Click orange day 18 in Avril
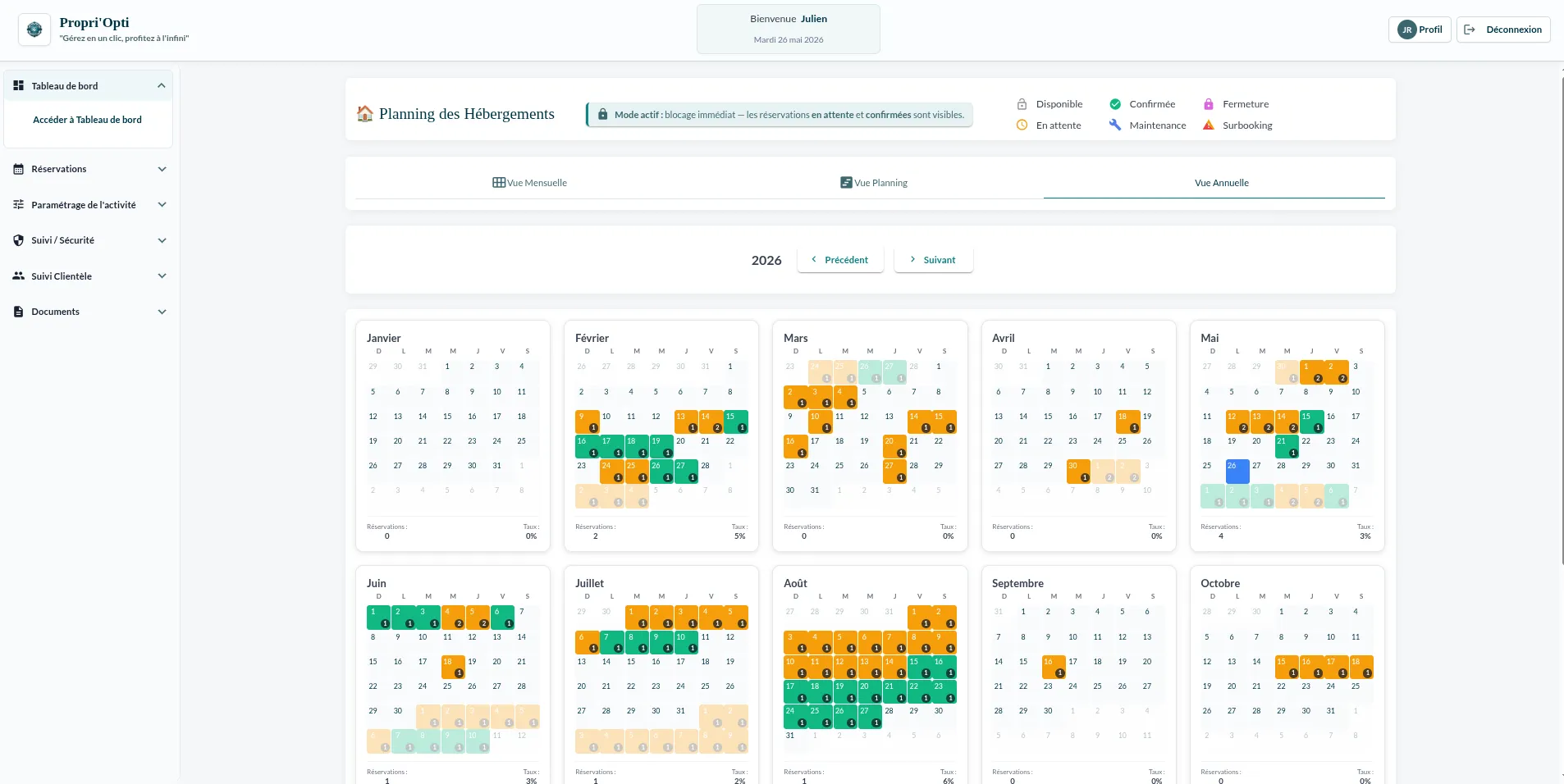This screenshot has width=1564, height=784. pos(1128,422)
